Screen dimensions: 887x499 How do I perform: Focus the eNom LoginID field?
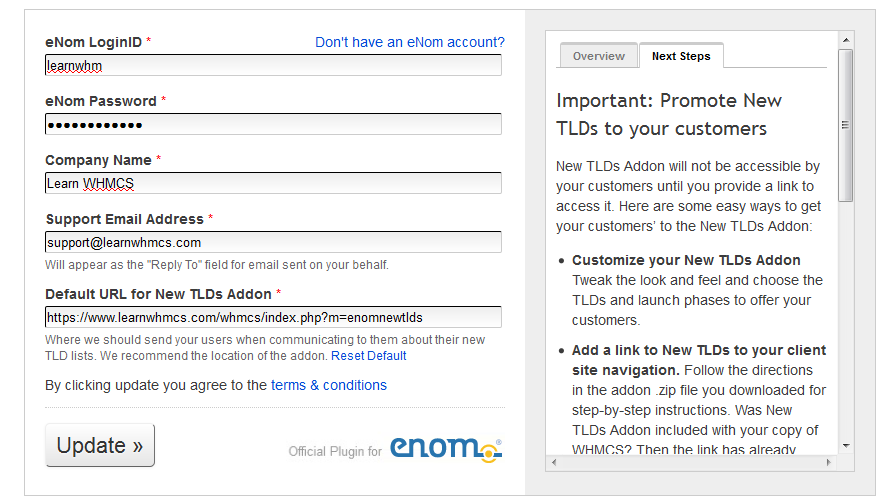273,66
